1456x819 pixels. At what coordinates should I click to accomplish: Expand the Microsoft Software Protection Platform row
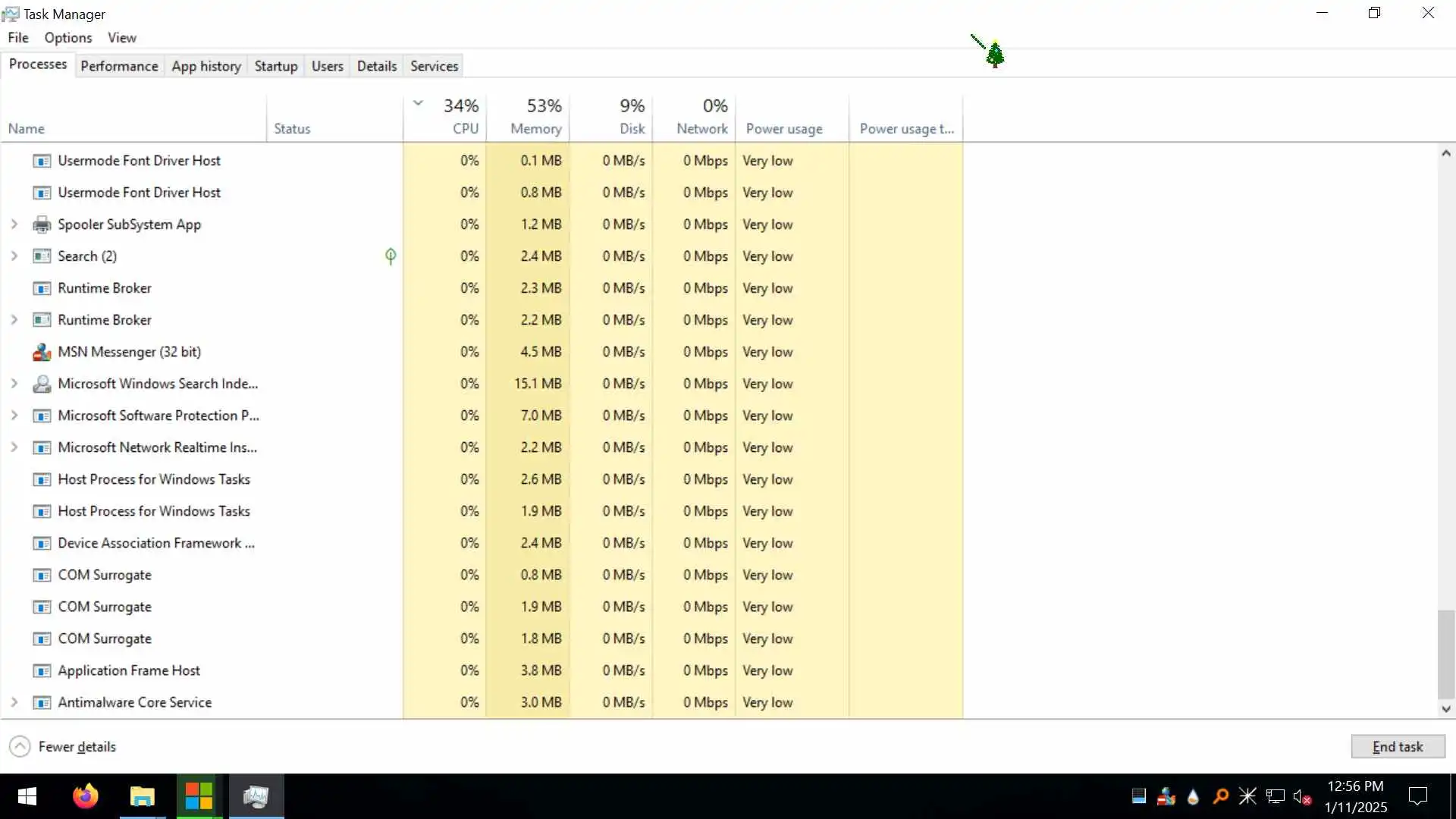point(14,416)
